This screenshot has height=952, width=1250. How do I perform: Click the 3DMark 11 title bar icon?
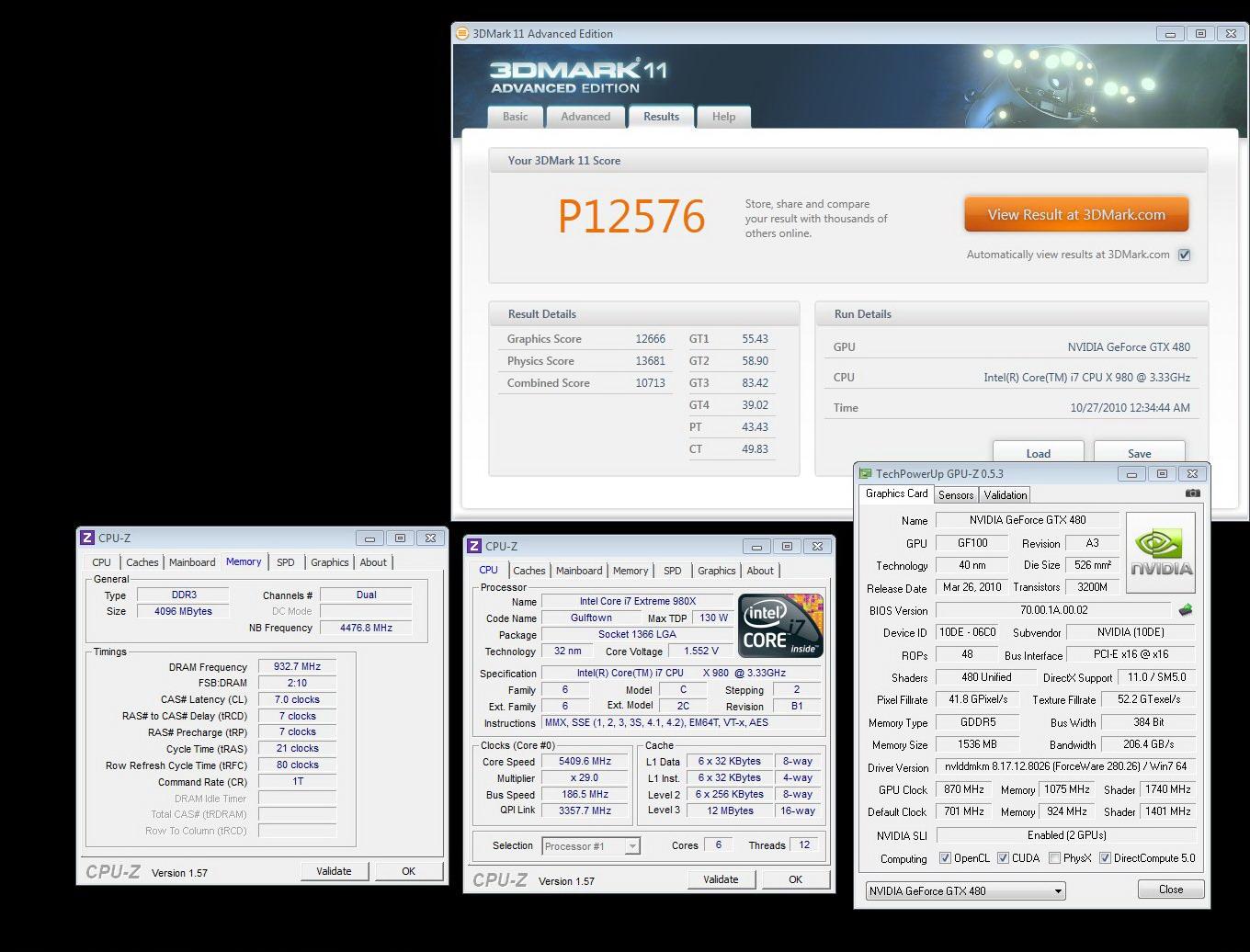(462, 33)
